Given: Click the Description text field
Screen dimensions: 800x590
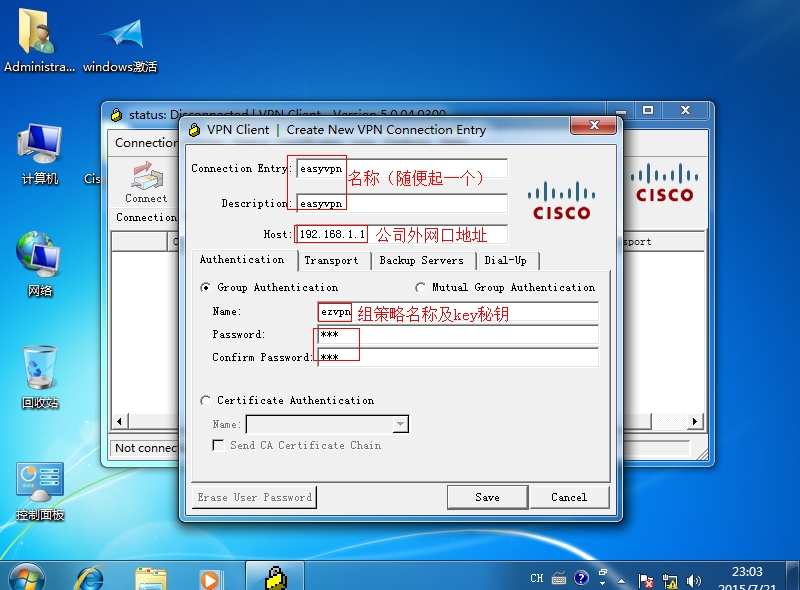Looking at the screenshot, I should click(x=402, y=204).
